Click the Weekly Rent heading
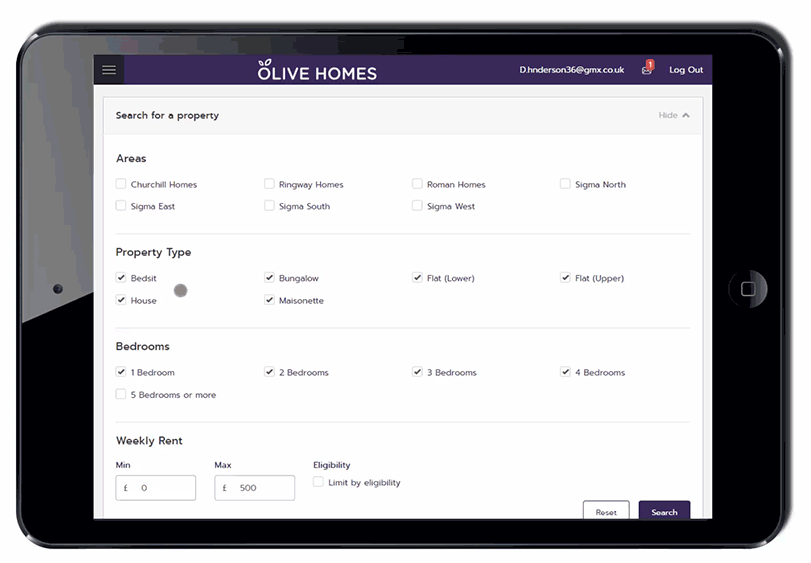This screenshot has height=563, width=811. pos(149,440)
